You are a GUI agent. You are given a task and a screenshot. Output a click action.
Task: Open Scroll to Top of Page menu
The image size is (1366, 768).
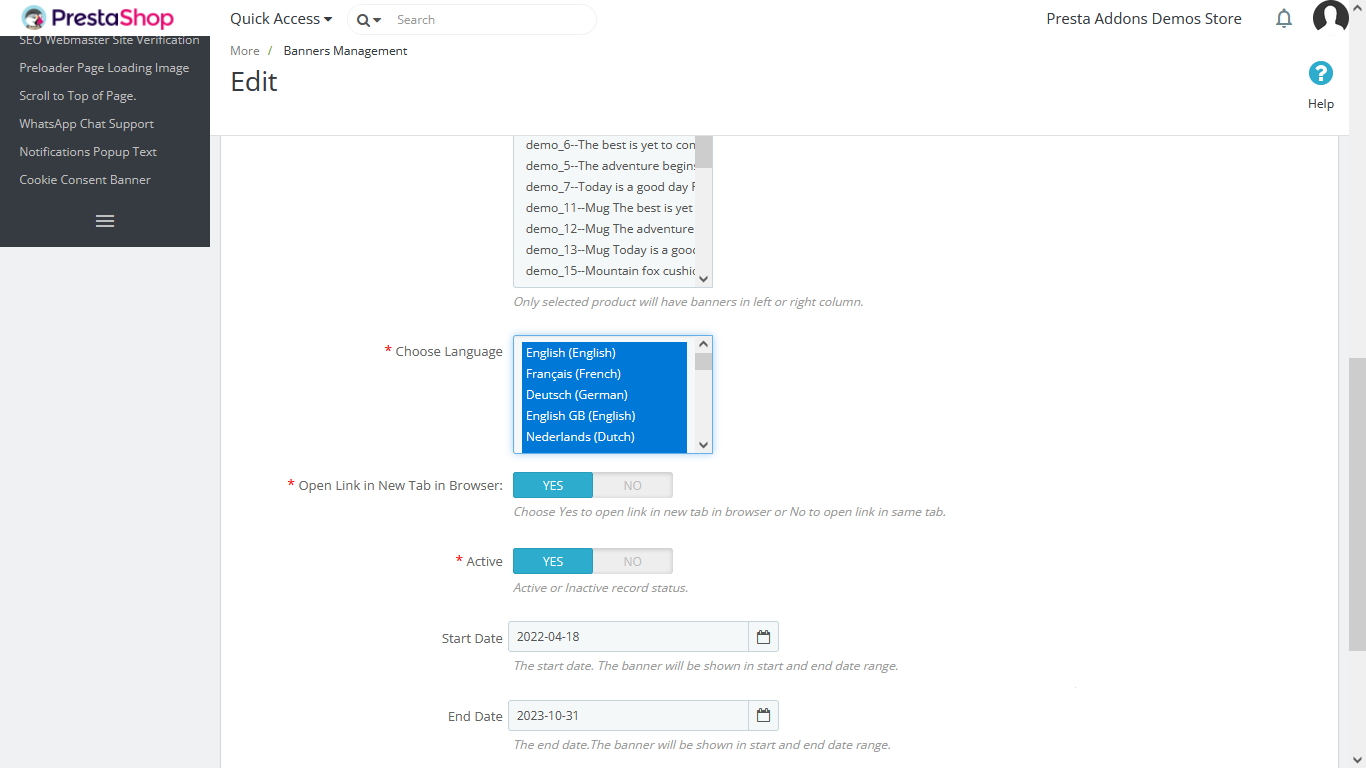(x=78, y=96)
